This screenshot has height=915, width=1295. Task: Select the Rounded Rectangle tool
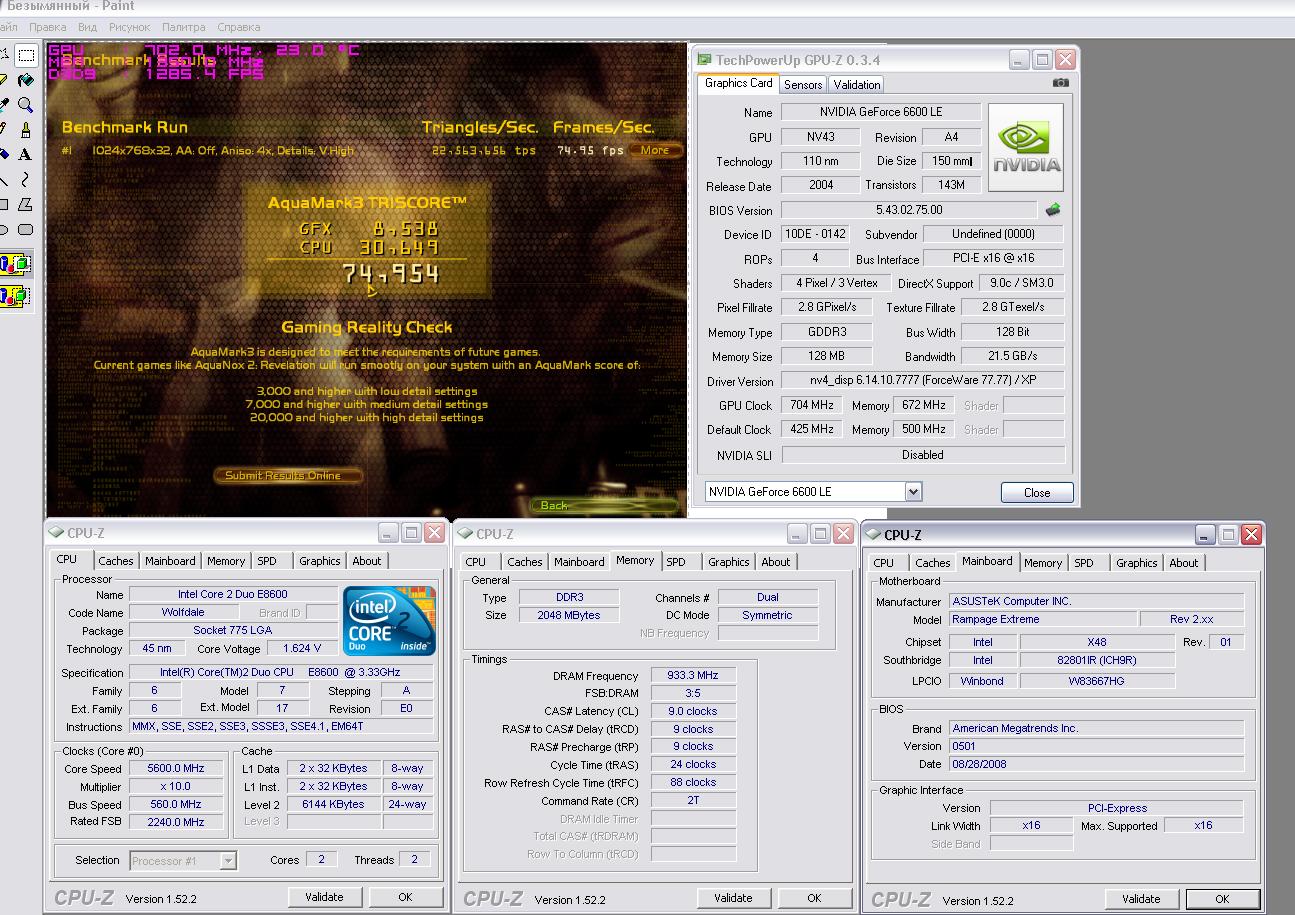pos(26,229)
